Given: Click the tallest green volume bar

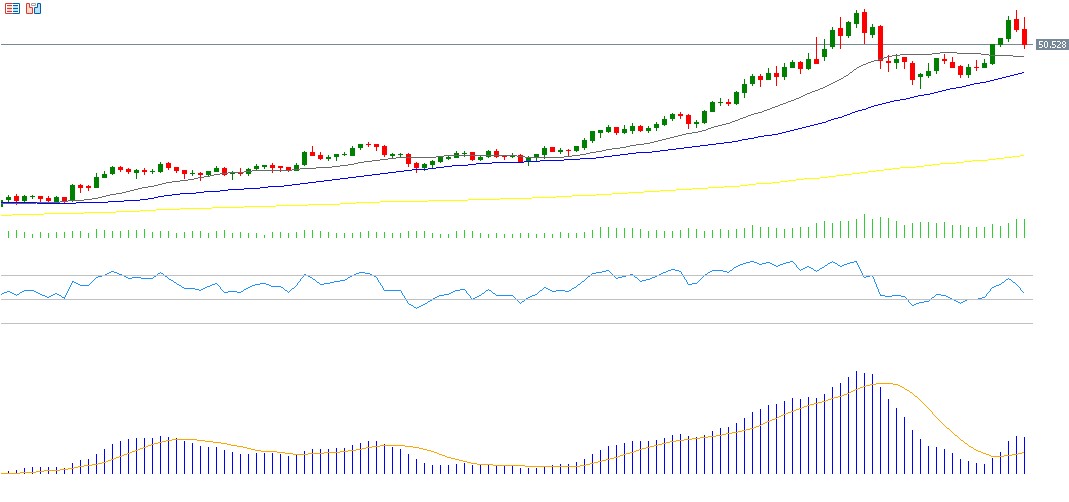Looking at the screenshot, I should 865,227.
